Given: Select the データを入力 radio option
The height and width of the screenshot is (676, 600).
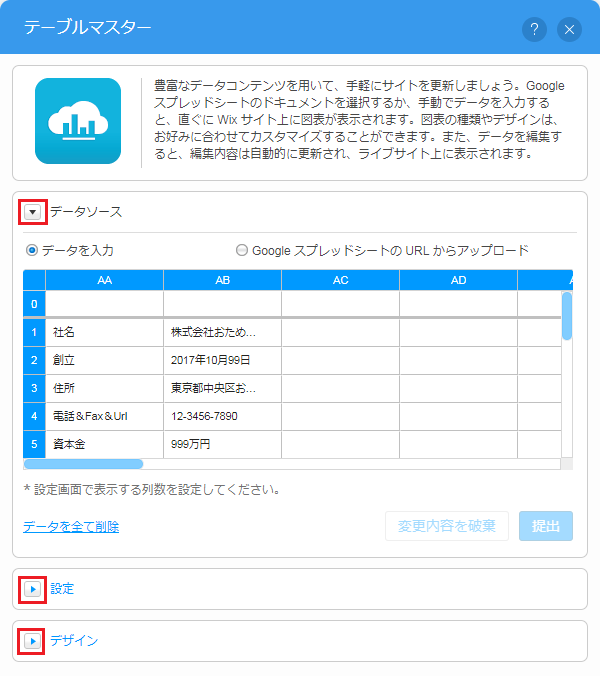Looking at the screenshot, I should 32,250.
